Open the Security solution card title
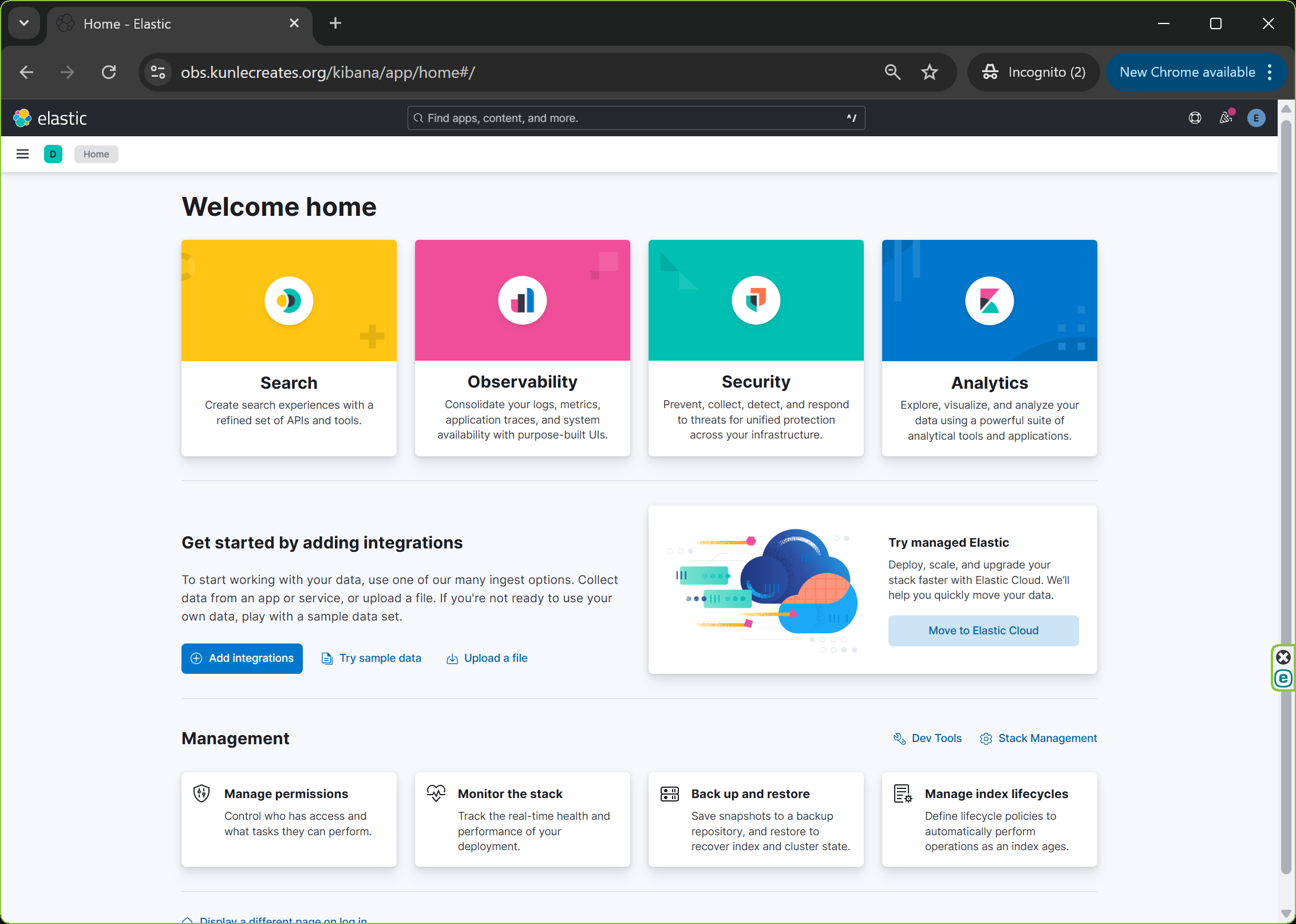The width and height of the screenshot is (1296, 924). coord(756,382)
